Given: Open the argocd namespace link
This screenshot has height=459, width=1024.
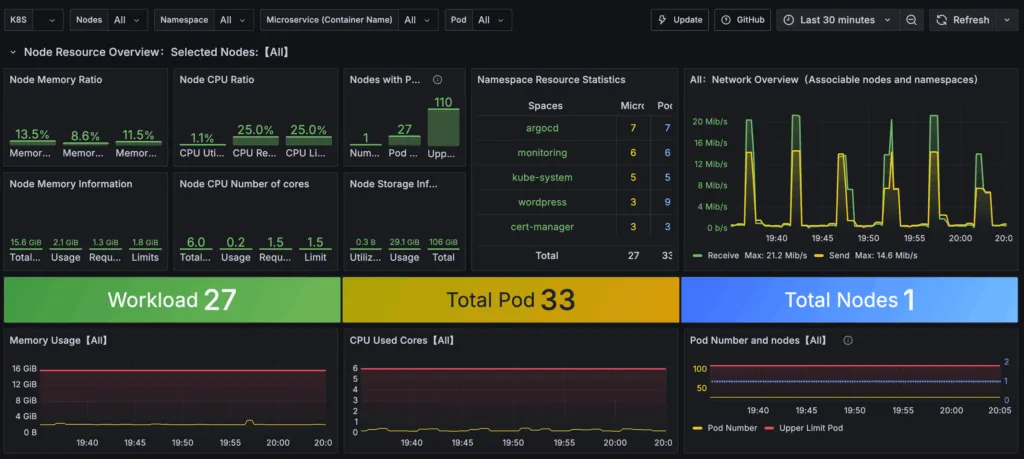Looking at the screenshot, I should 542,128.
